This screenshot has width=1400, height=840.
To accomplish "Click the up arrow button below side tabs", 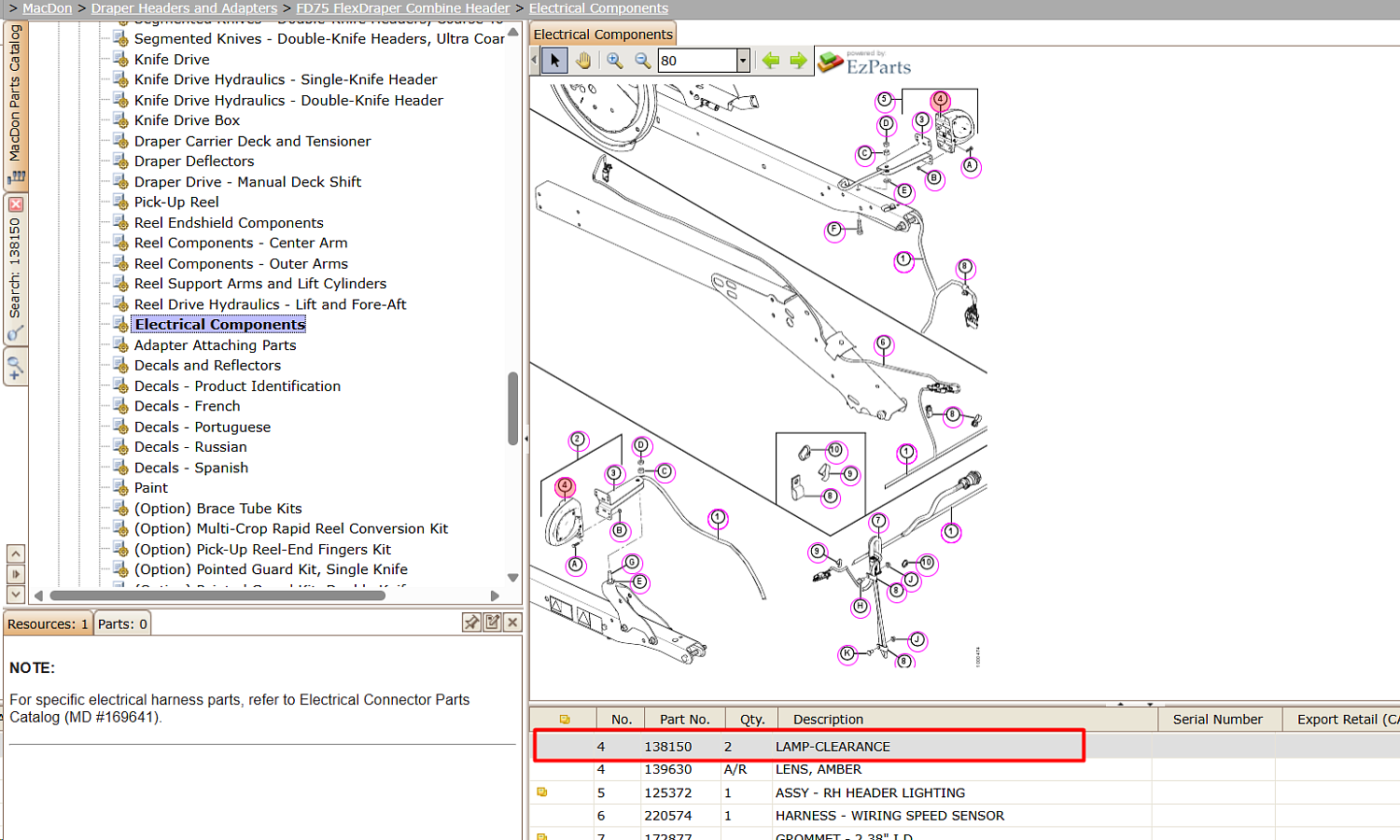I will pos(16,553).
